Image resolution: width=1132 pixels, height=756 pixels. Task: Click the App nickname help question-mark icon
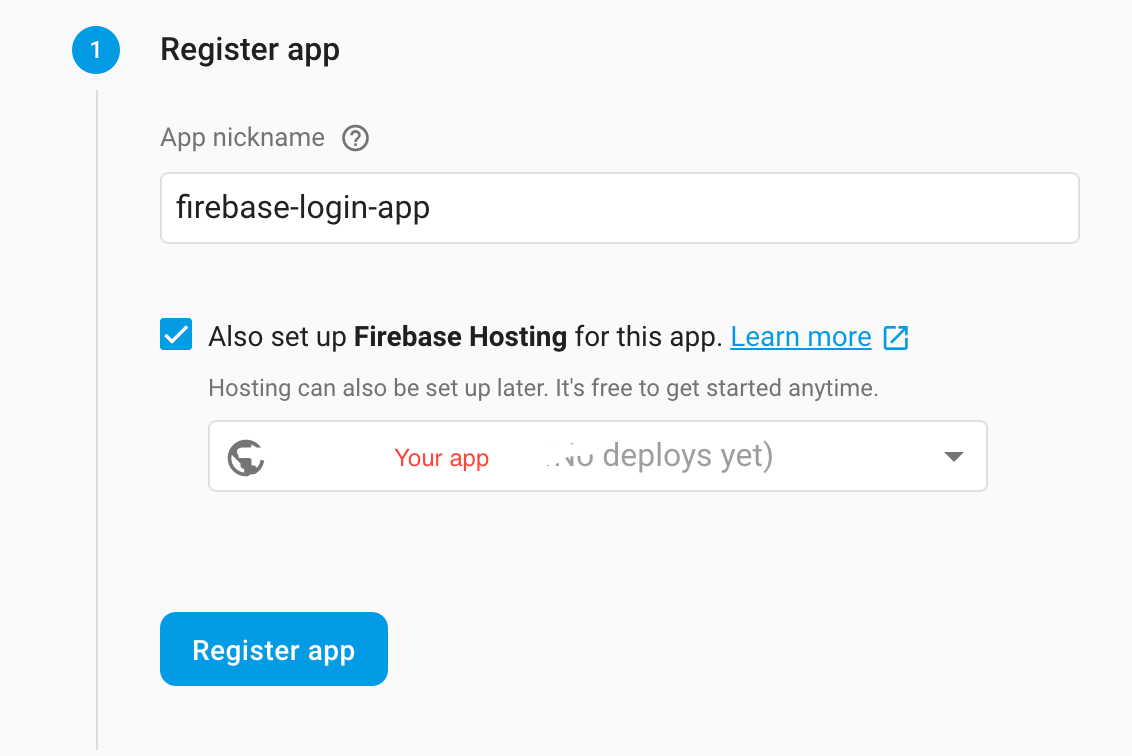pos(355,138)
